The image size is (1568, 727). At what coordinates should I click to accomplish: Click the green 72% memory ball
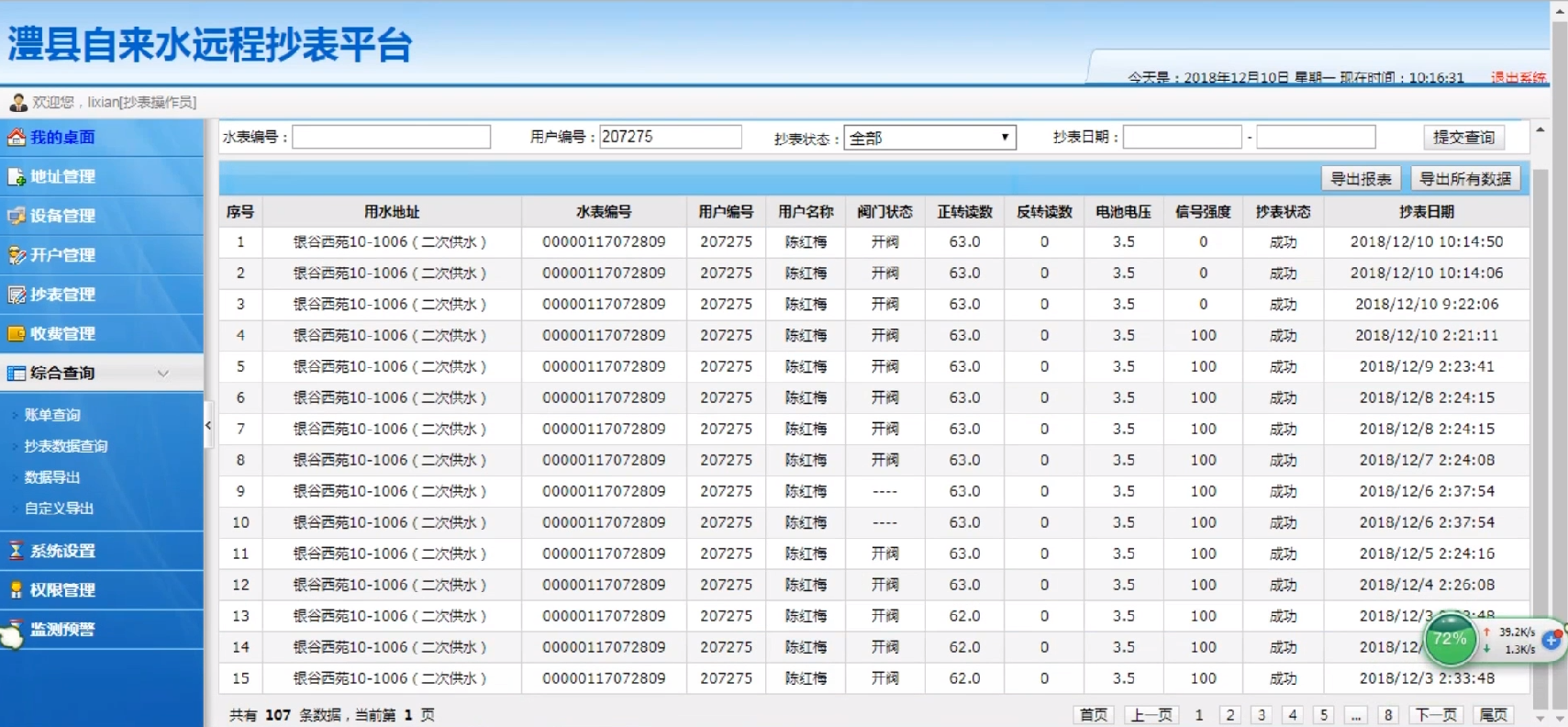[1450, 639]
